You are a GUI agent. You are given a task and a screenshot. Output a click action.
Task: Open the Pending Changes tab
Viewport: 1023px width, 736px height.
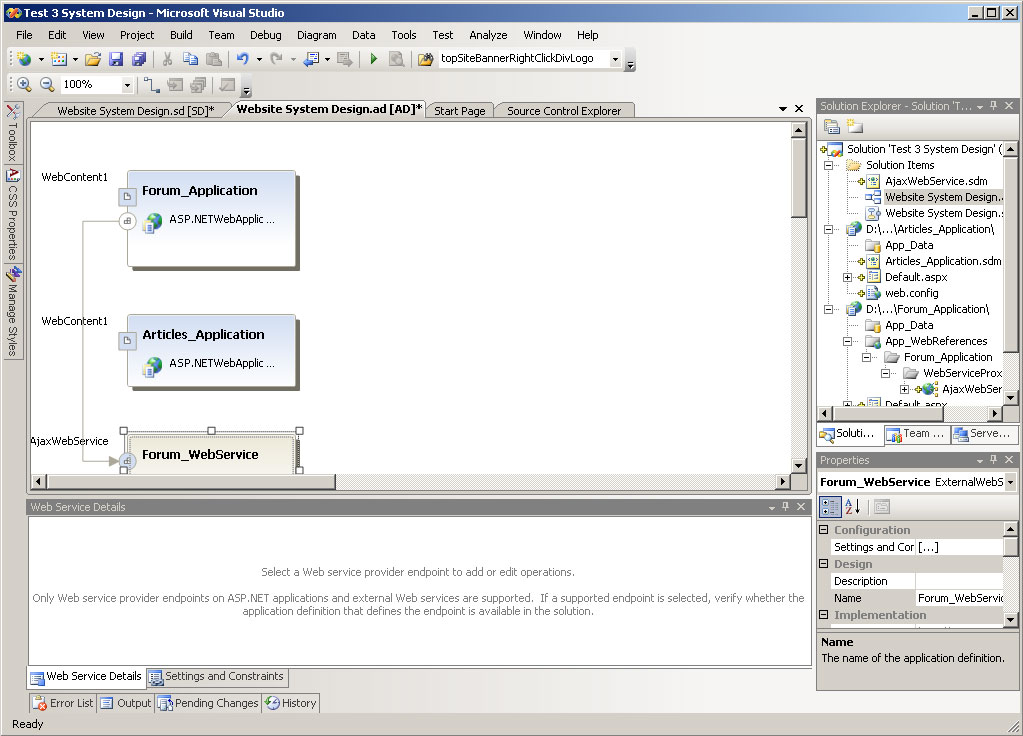[209, 703]
